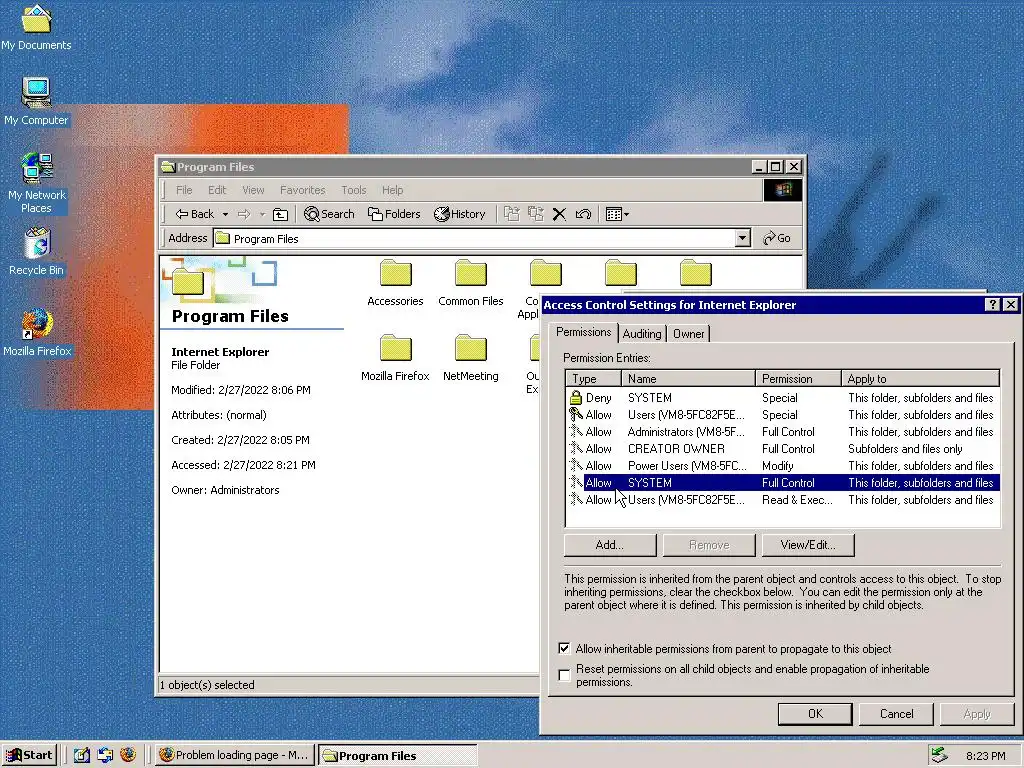
Task: Select Common Files folder icon
Action: 470,283
